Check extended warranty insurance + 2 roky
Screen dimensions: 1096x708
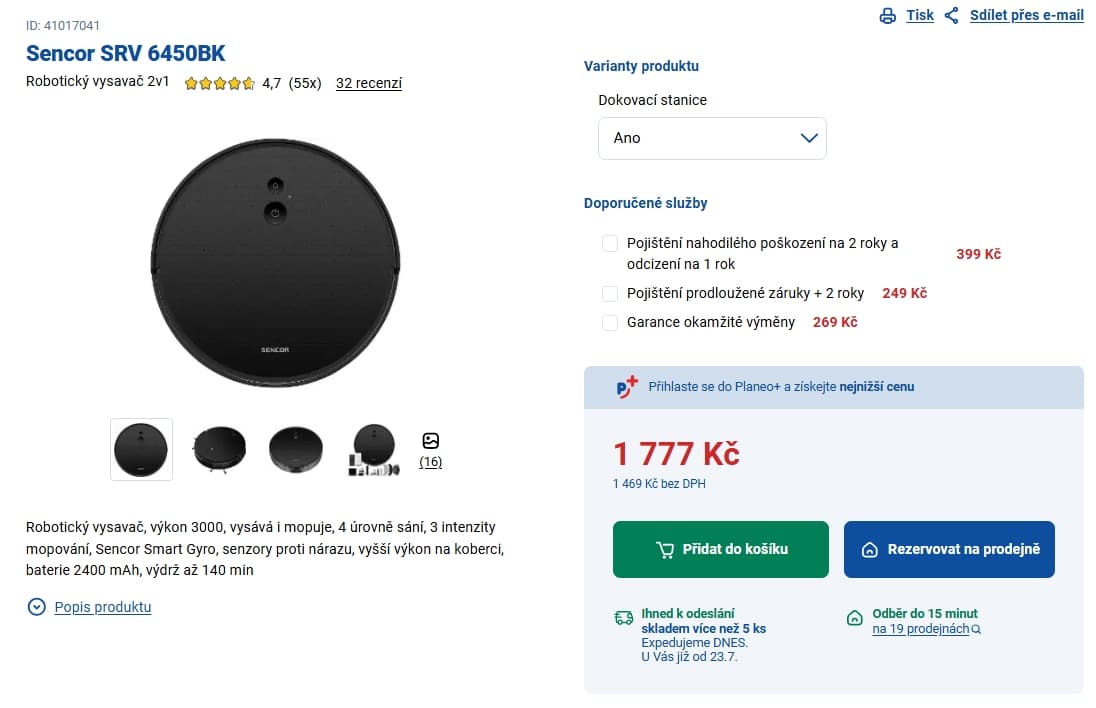[610, 294]
